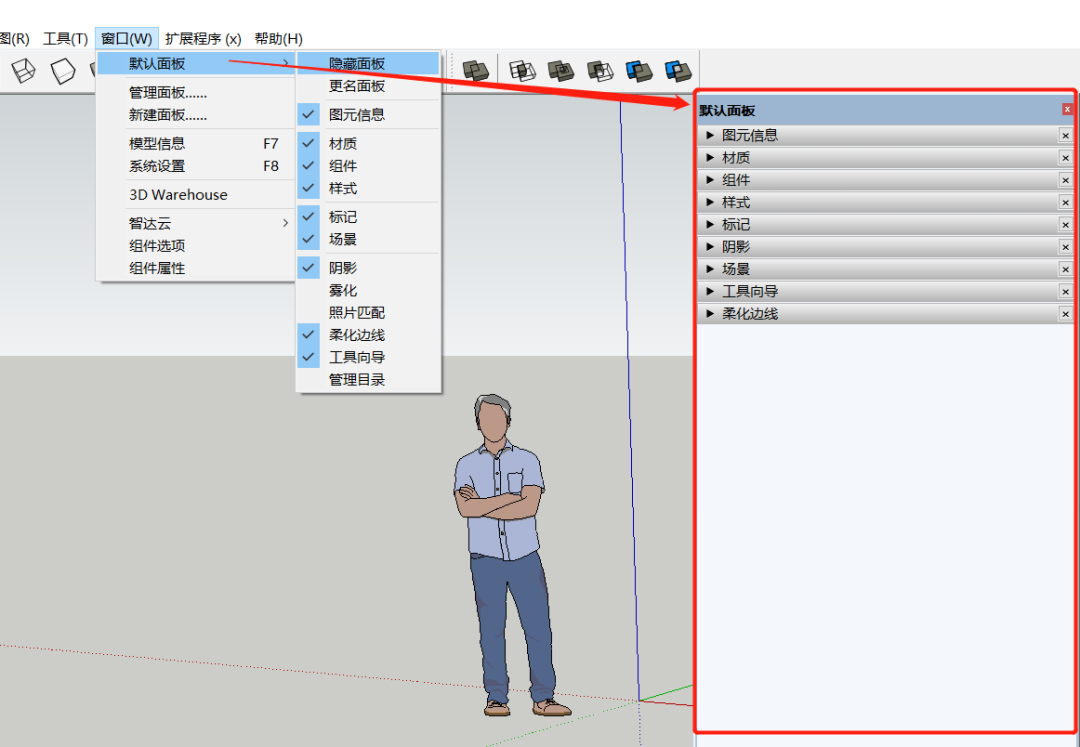Open the 智达云 submenu arrow
Image resolution: width=1080 pixels, height=747 pixels.
(285, 223)
